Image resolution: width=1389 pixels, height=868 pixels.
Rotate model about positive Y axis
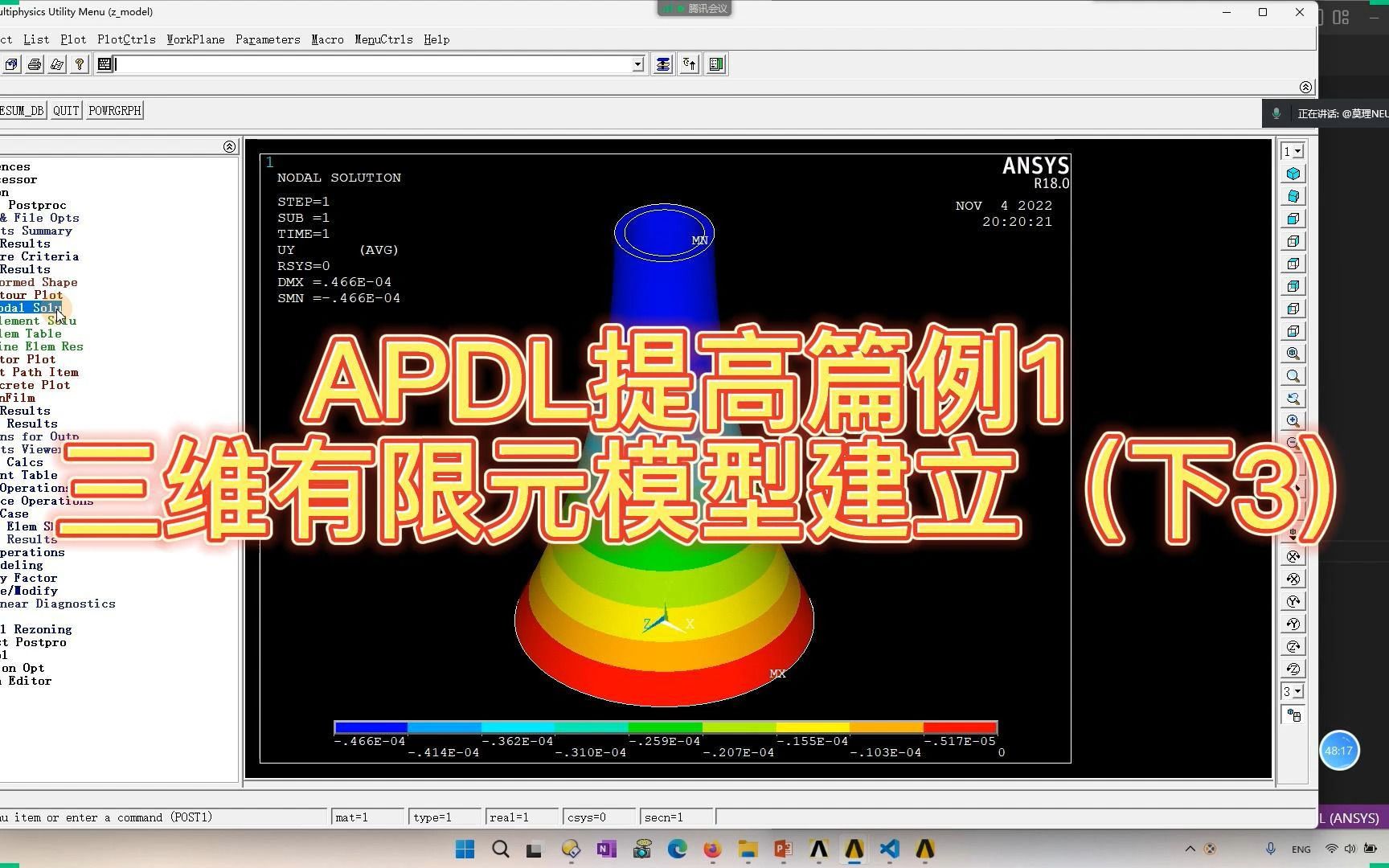pos(1293,624)
